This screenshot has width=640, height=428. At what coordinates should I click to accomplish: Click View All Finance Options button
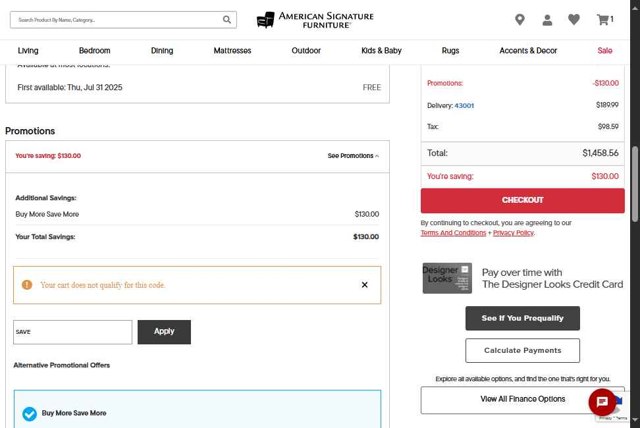click(522, 399)
